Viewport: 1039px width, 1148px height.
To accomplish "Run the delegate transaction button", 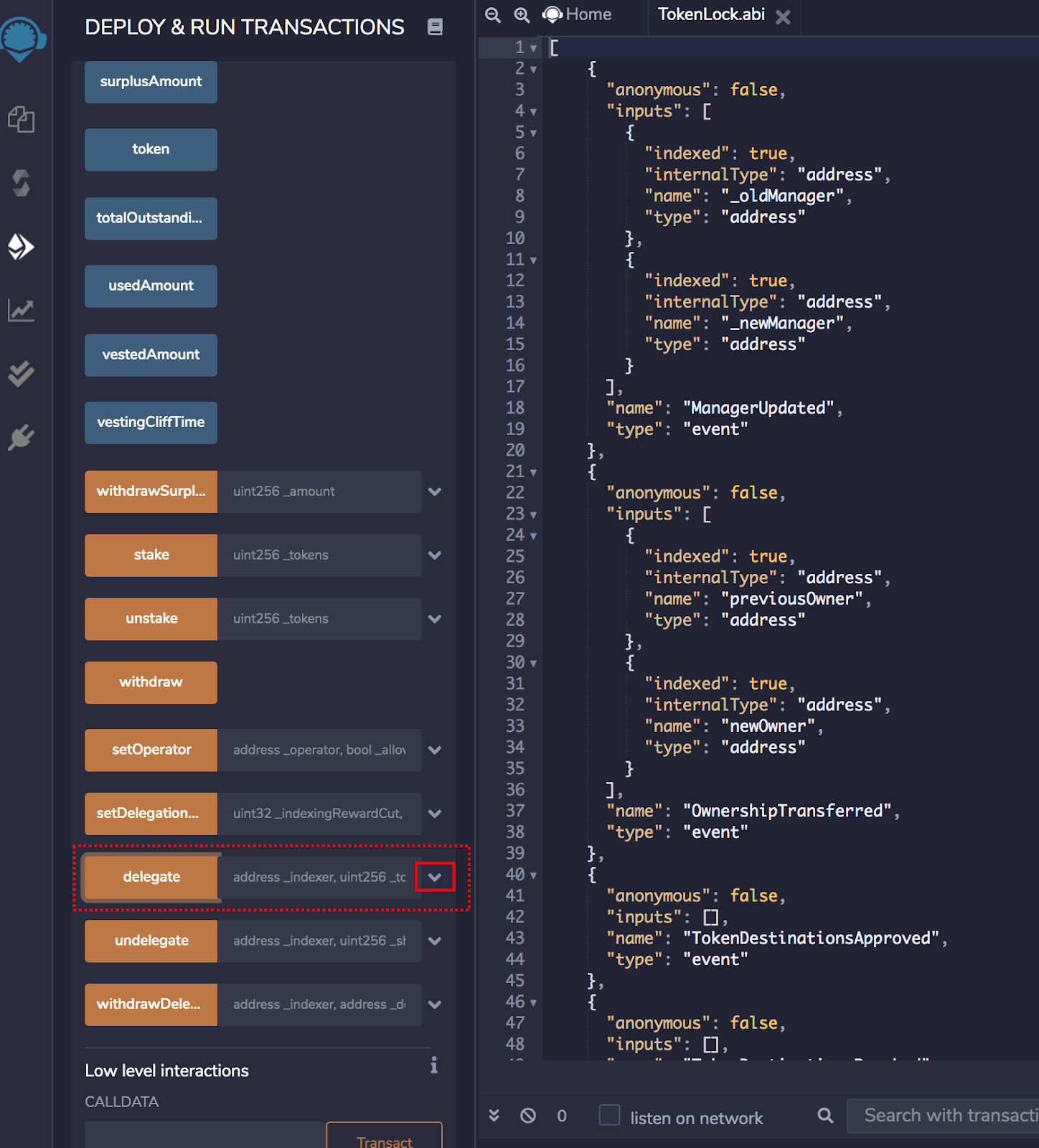I will point(151,877).
